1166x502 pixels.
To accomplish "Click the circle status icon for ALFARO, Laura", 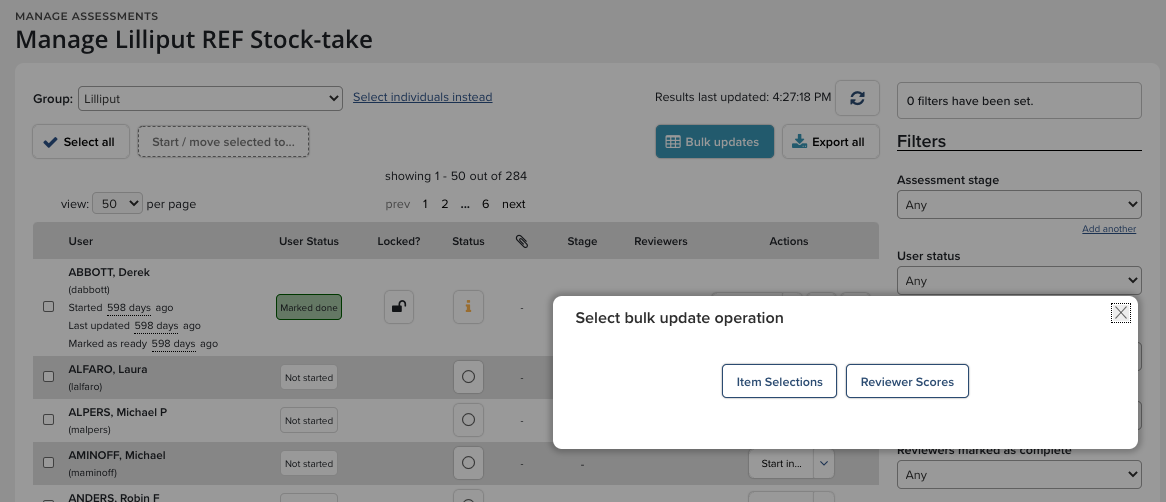I will (468, 377).
